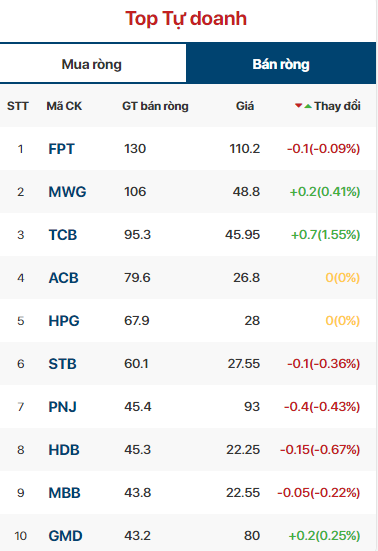The height and width of the screenshot is (551, 378).
Task: Click the red down arrow sort icon
Action: 298,105
